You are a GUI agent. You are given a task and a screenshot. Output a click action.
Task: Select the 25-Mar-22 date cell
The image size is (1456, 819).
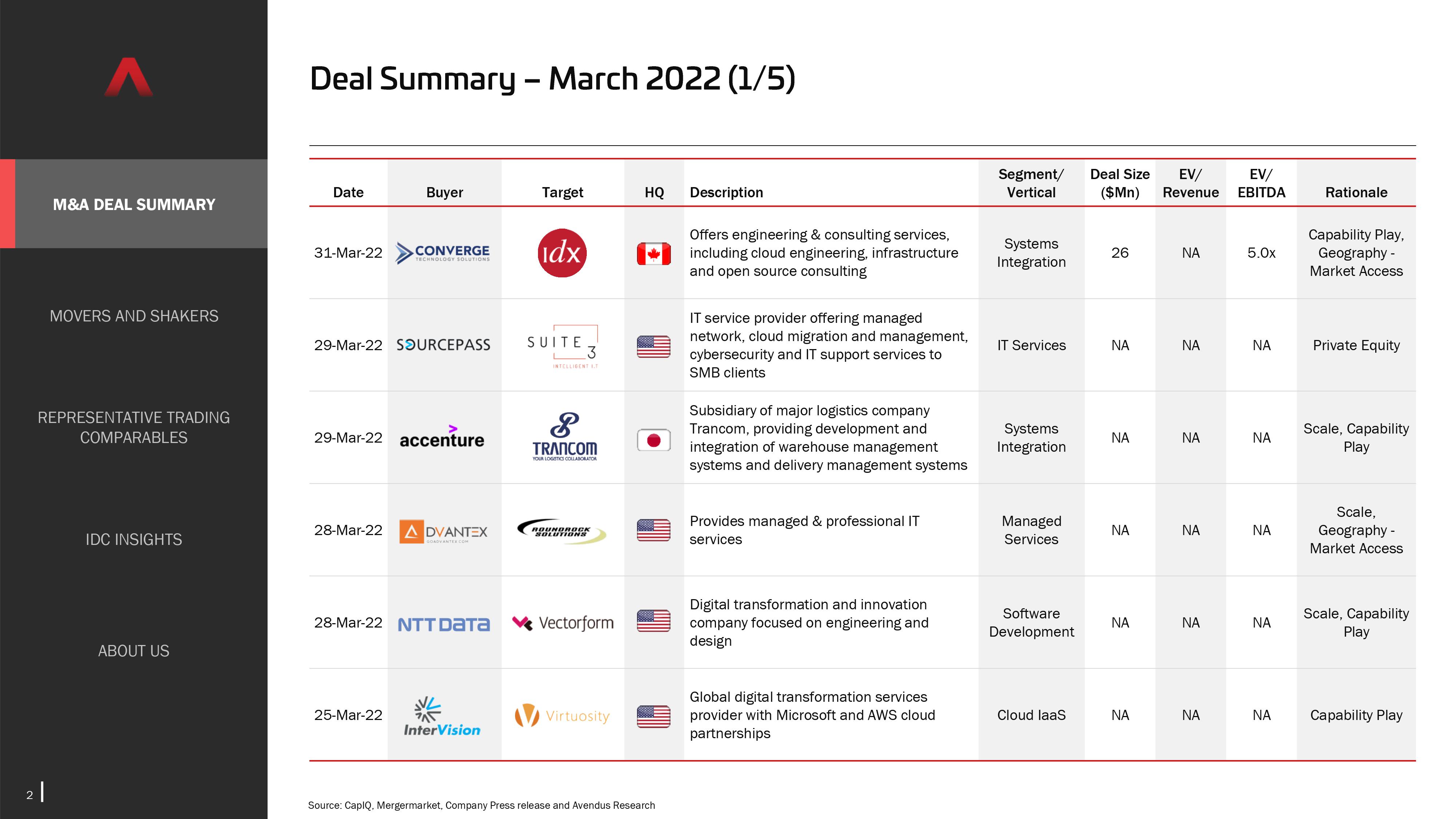pos(348,715)
